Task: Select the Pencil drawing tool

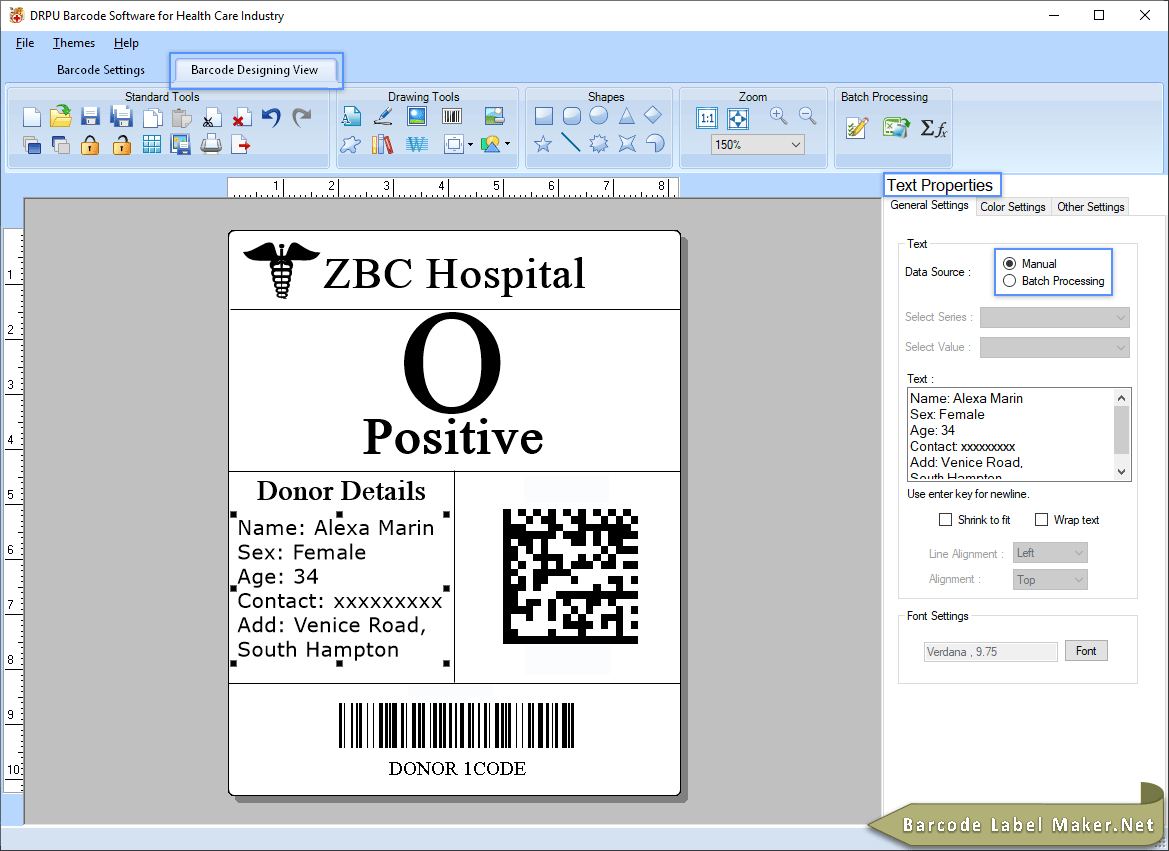Action: coord(383,116)
